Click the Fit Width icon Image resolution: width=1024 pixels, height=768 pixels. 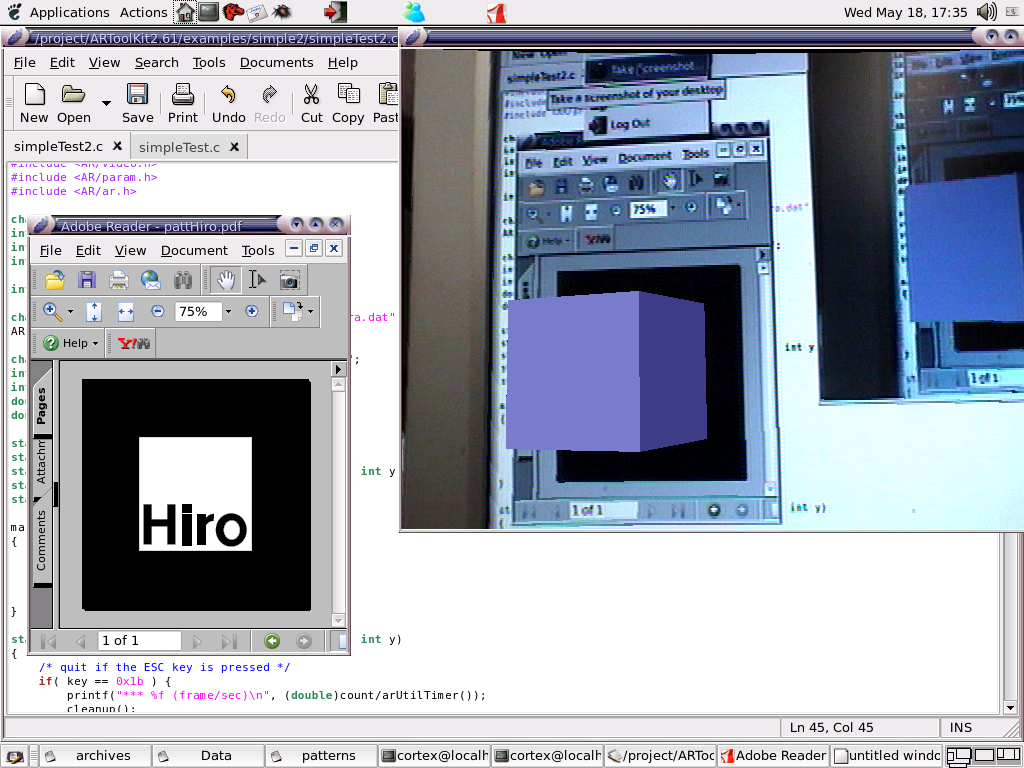click(x=126, y=312)
